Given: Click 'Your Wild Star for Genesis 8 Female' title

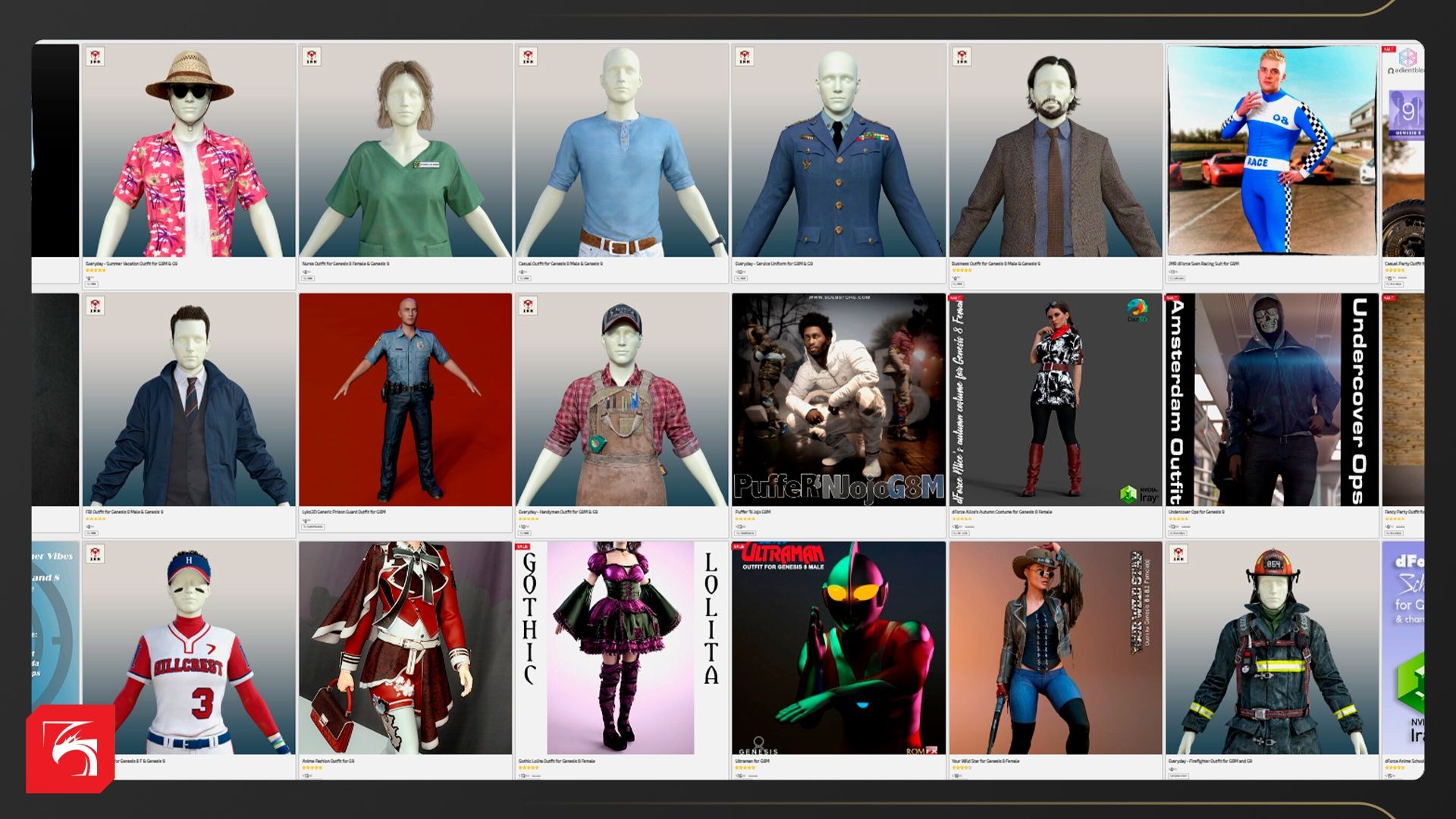Looking at the screenshot, I should (x=986, y=761).
